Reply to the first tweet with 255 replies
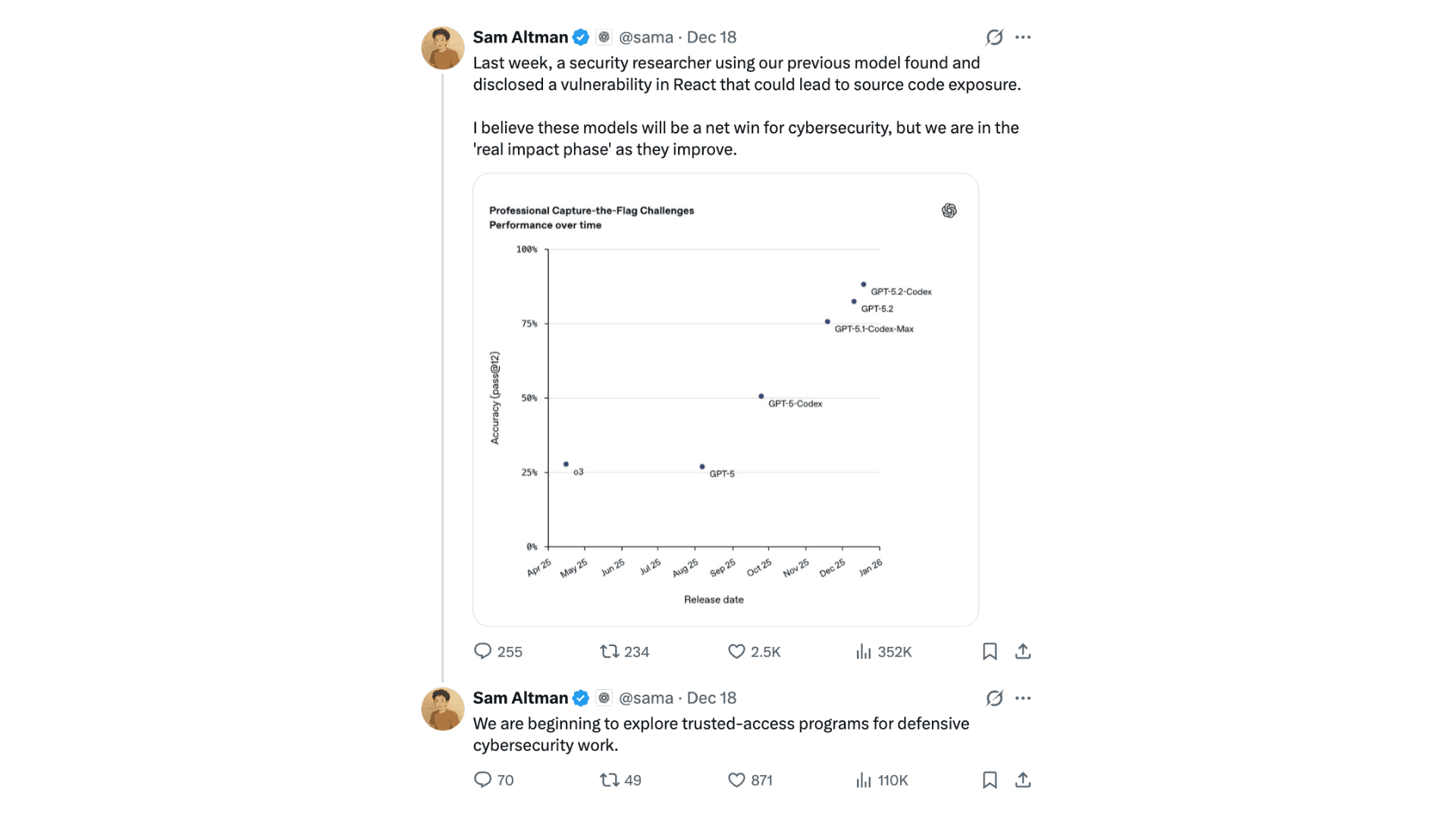Image resolution: width=1456 pixels, height=819 pixels. point(483,651)
